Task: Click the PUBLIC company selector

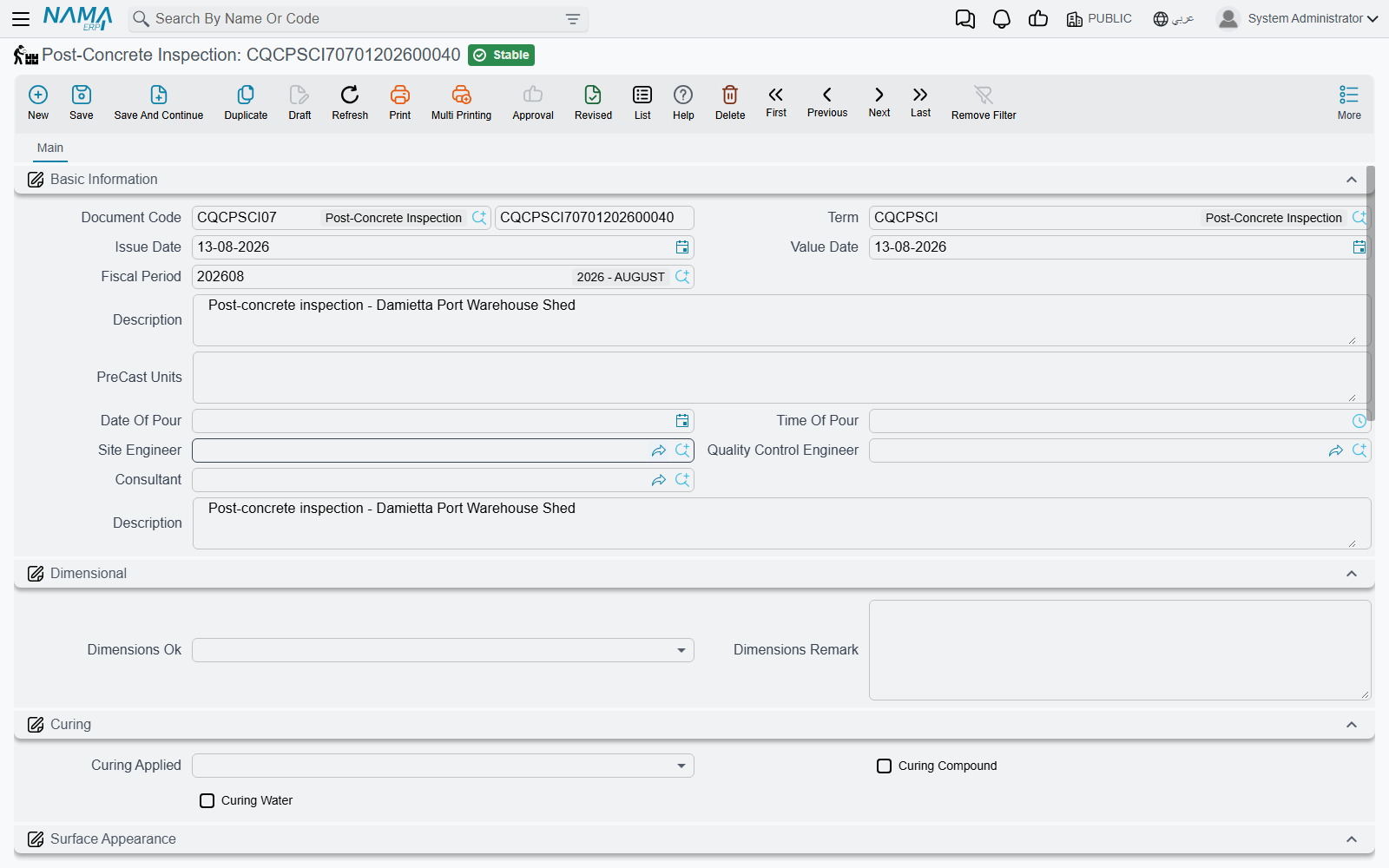Action: [x=1099, y=18]
